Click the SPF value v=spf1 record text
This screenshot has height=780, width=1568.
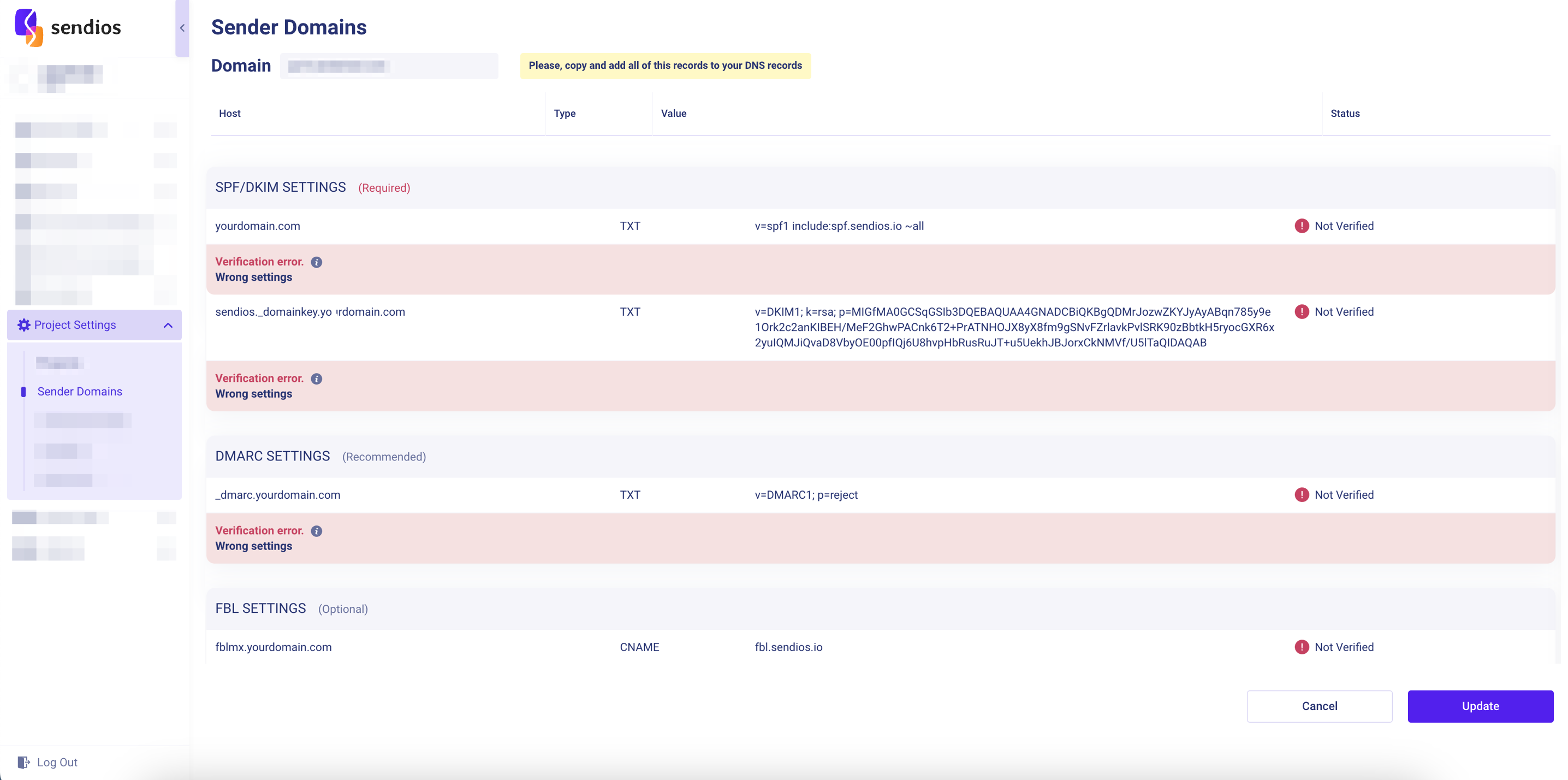839,226
